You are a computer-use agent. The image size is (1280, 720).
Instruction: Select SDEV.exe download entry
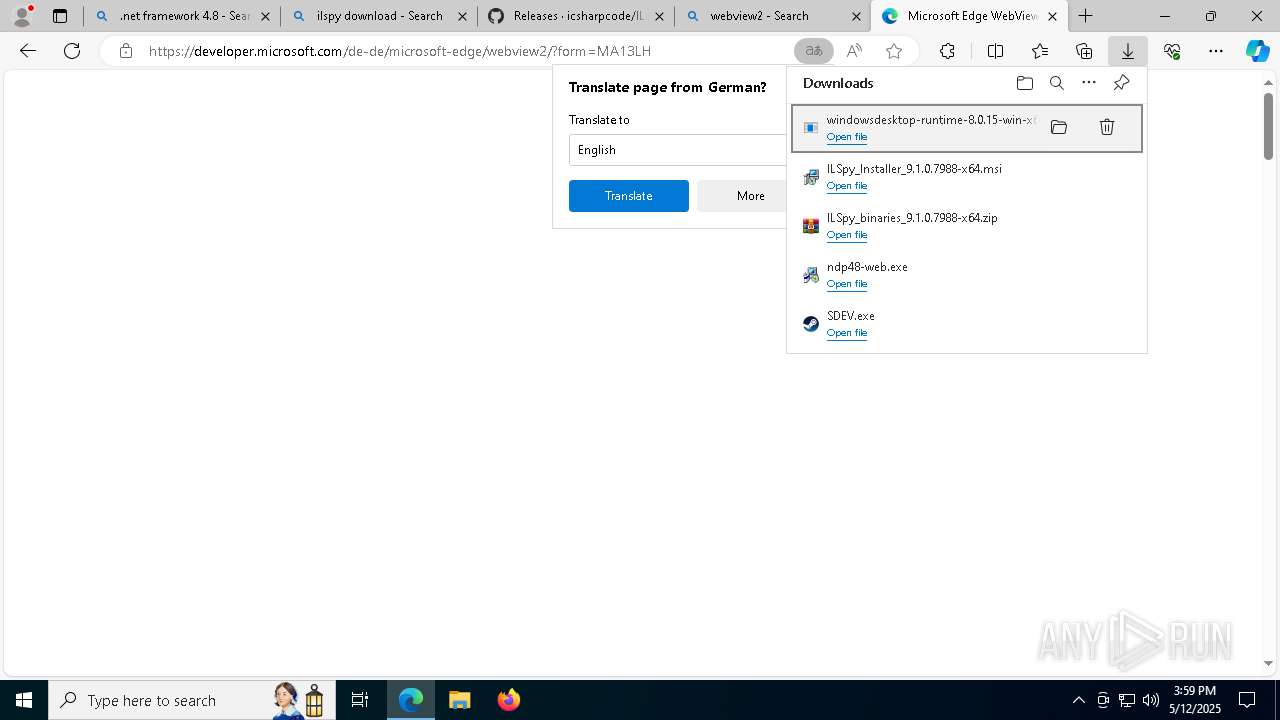click(x=967, y=324)
